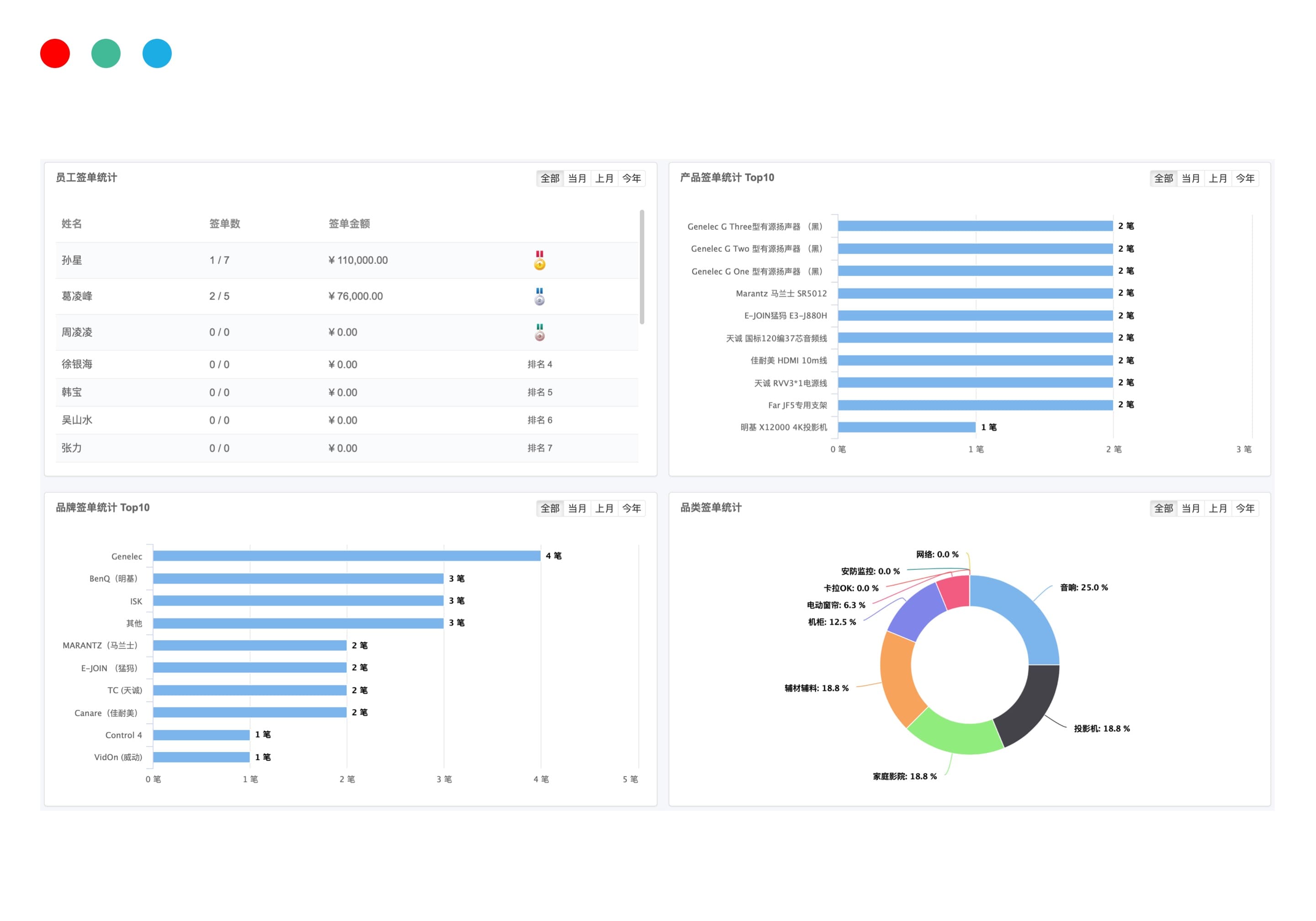Click the pink 电动窗帘 donut segment

click(955, 592)
